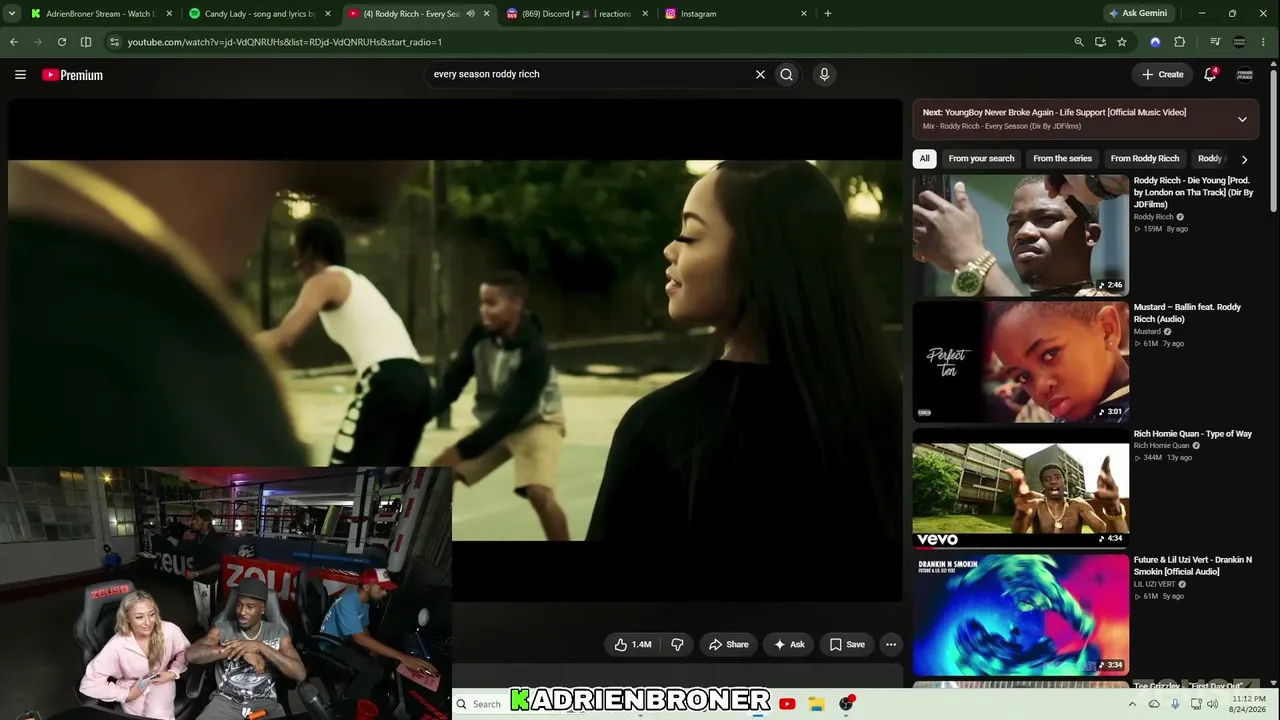
Task: Click the YouTube search input field
Action: point(590,74)
